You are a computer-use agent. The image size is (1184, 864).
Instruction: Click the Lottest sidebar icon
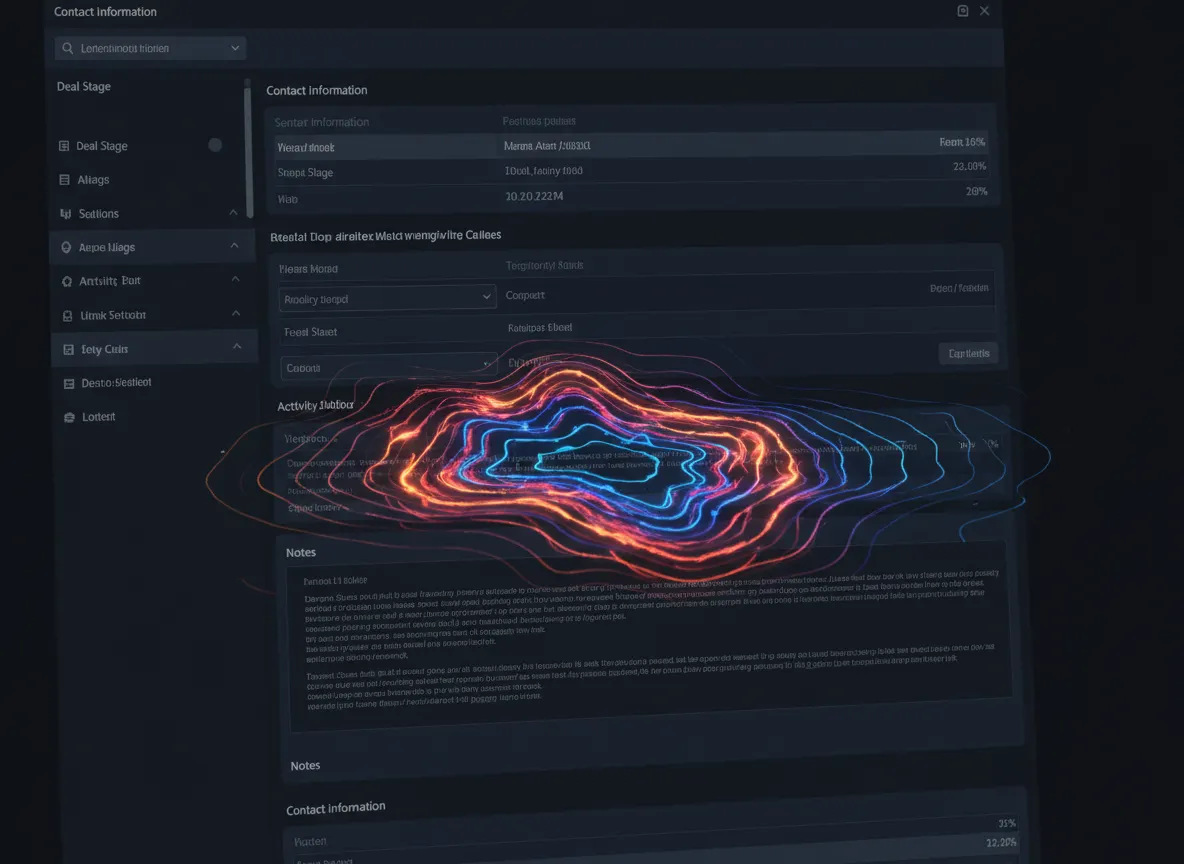(69, 417)
